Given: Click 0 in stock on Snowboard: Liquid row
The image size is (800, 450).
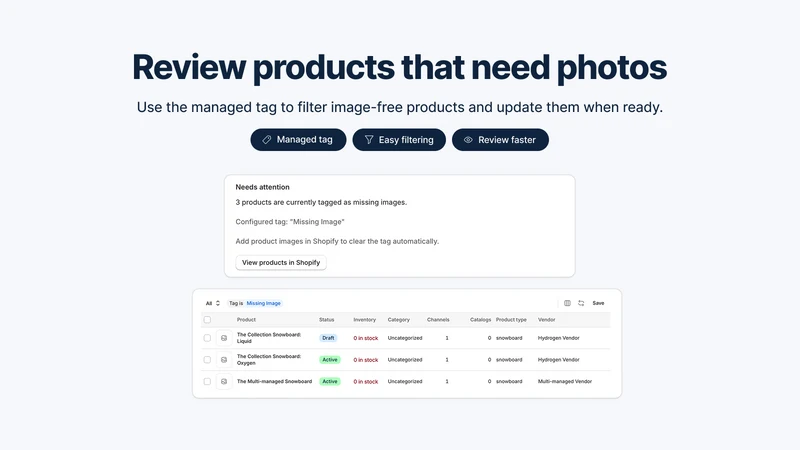Looking at the screenshot, I should (x=366, y=338).
